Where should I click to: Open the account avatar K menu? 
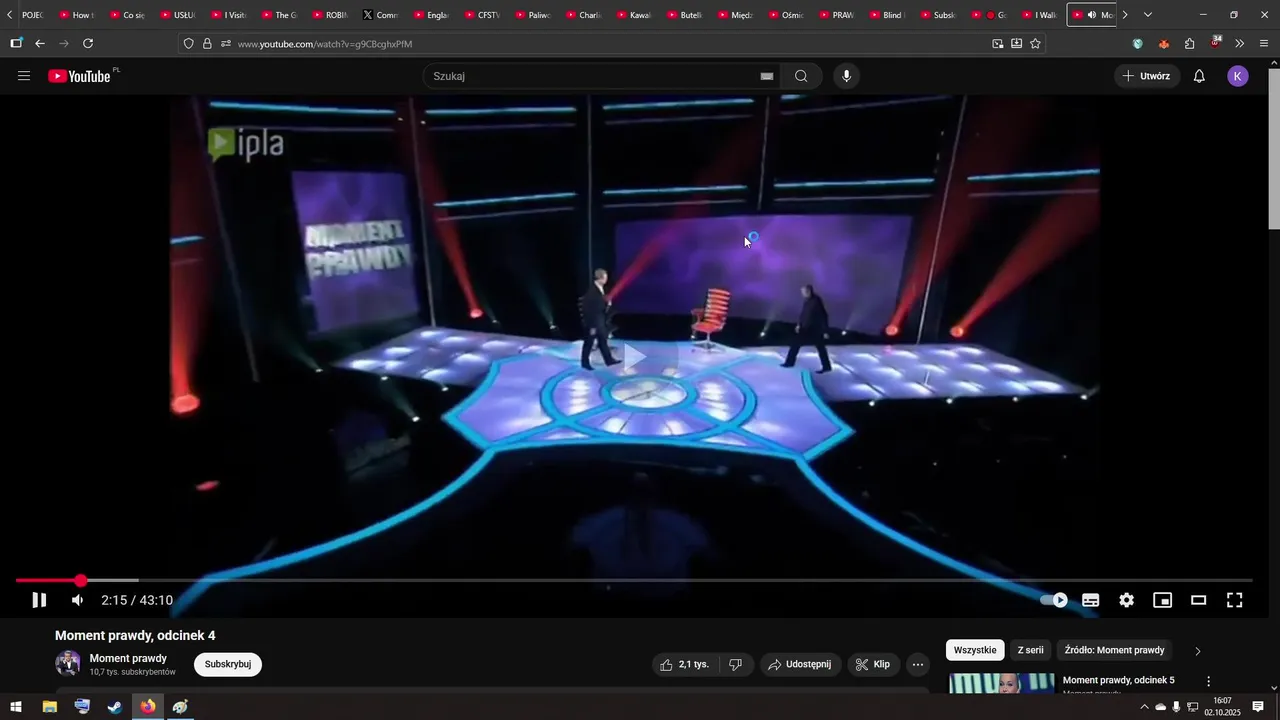click(1238, 76)
